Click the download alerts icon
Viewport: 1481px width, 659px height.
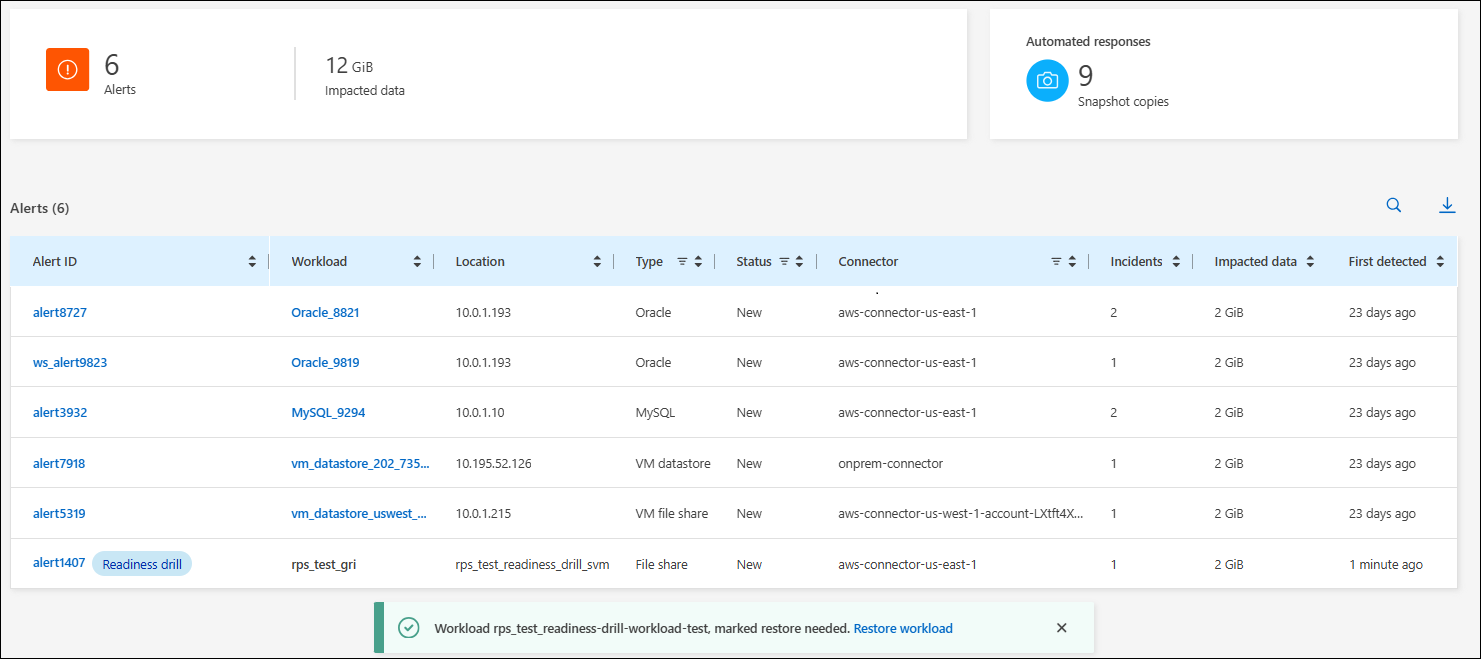[1446, 206]
